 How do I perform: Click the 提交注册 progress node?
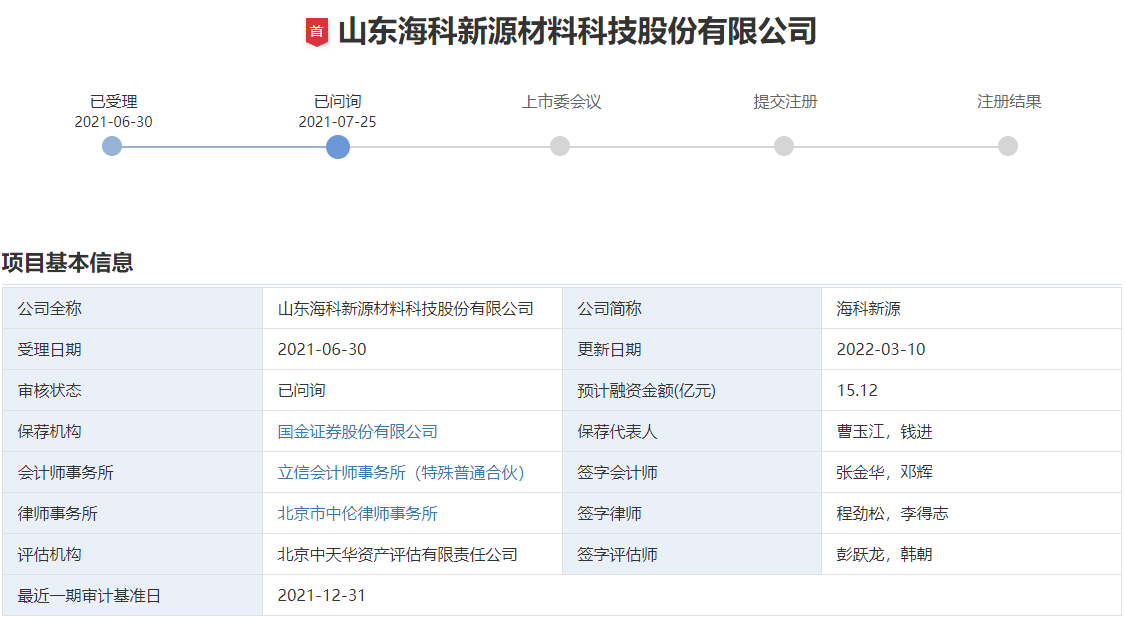[783, 147]
